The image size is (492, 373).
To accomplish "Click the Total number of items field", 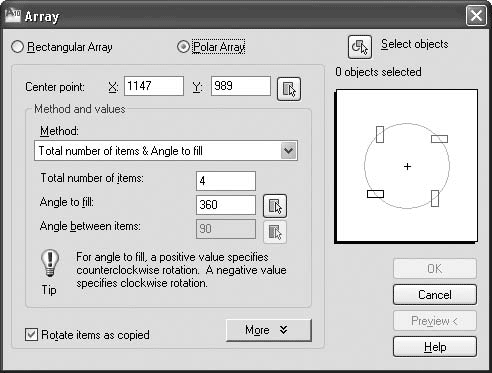I will (x=226, y=181).
